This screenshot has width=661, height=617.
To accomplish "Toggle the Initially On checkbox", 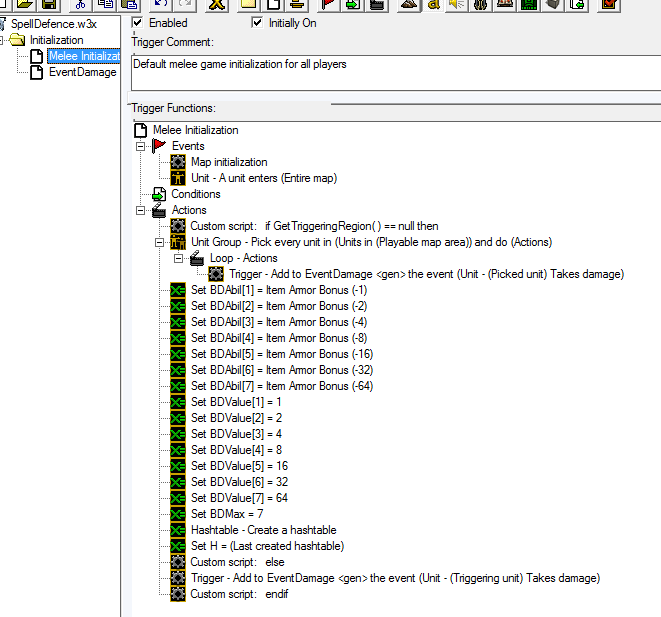I will tap(257, 22).
